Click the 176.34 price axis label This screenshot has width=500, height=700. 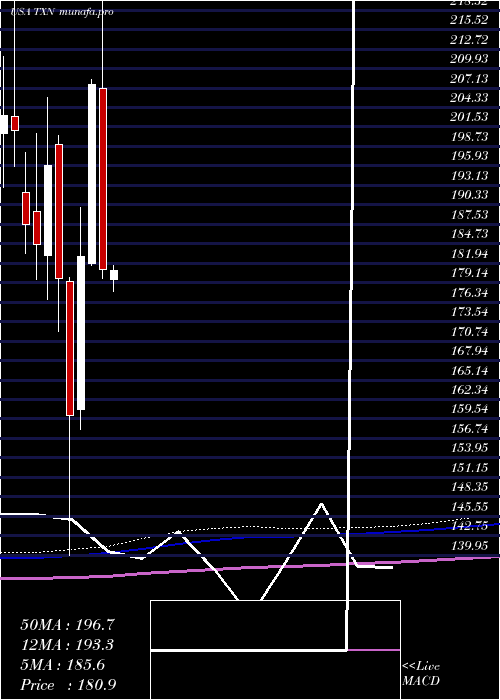469,292
